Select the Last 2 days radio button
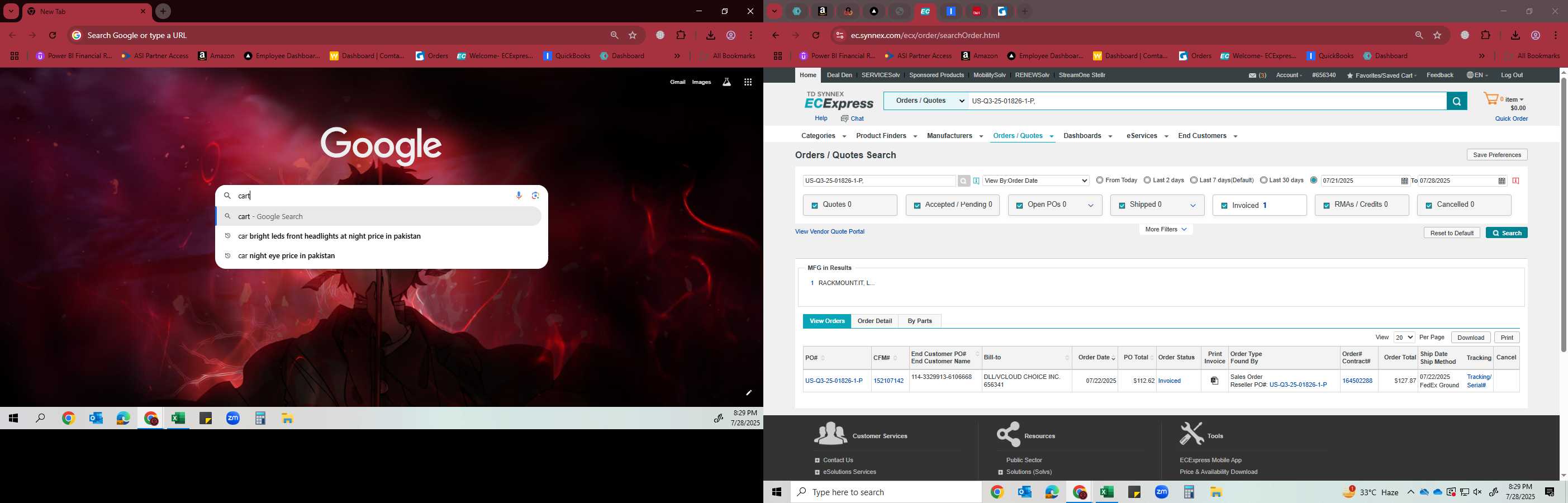The height and width of the screenshot is (503, 1568). 1147,181
